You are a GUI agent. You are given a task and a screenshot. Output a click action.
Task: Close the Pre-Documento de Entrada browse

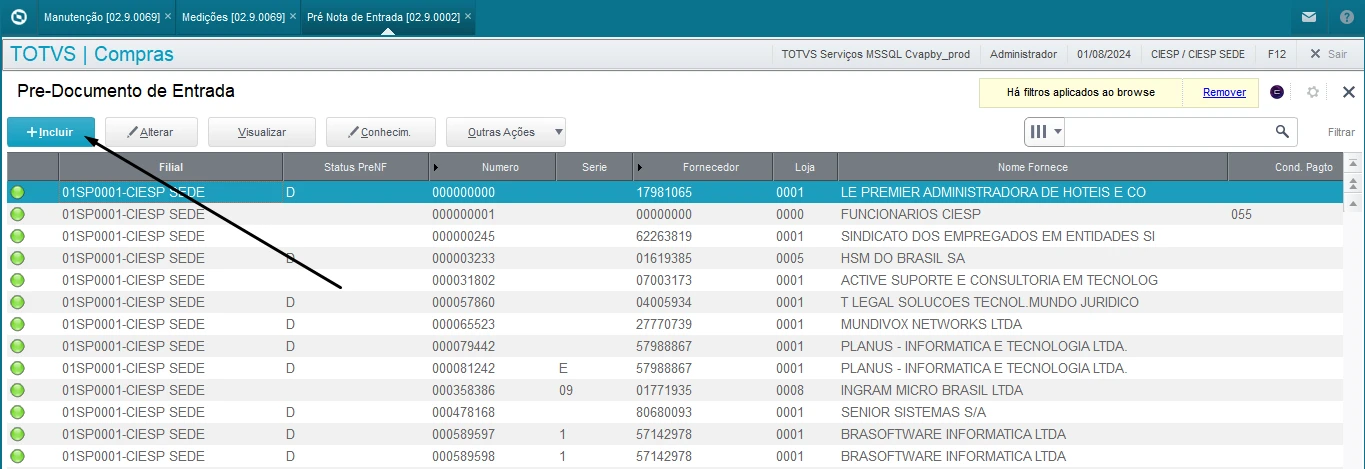pos(1348,92)
